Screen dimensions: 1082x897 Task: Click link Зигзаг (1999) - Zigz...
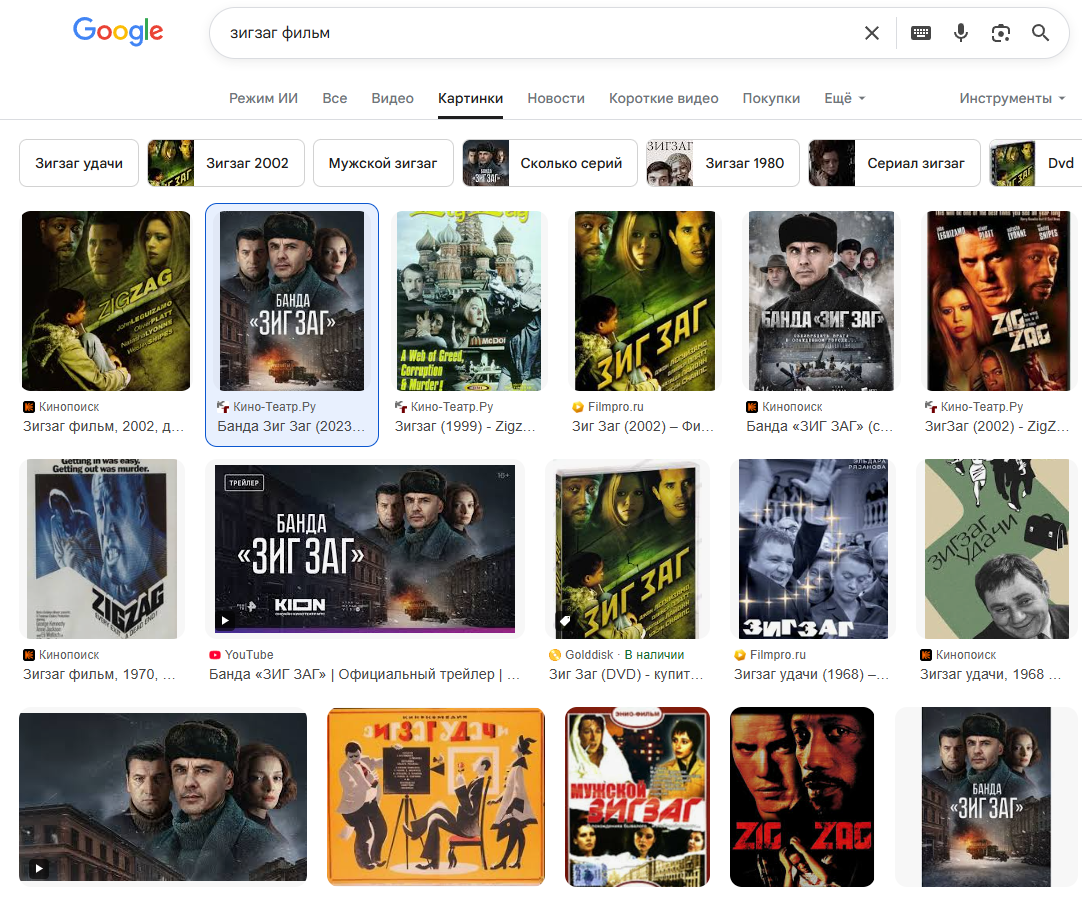(x=465, y=426)
